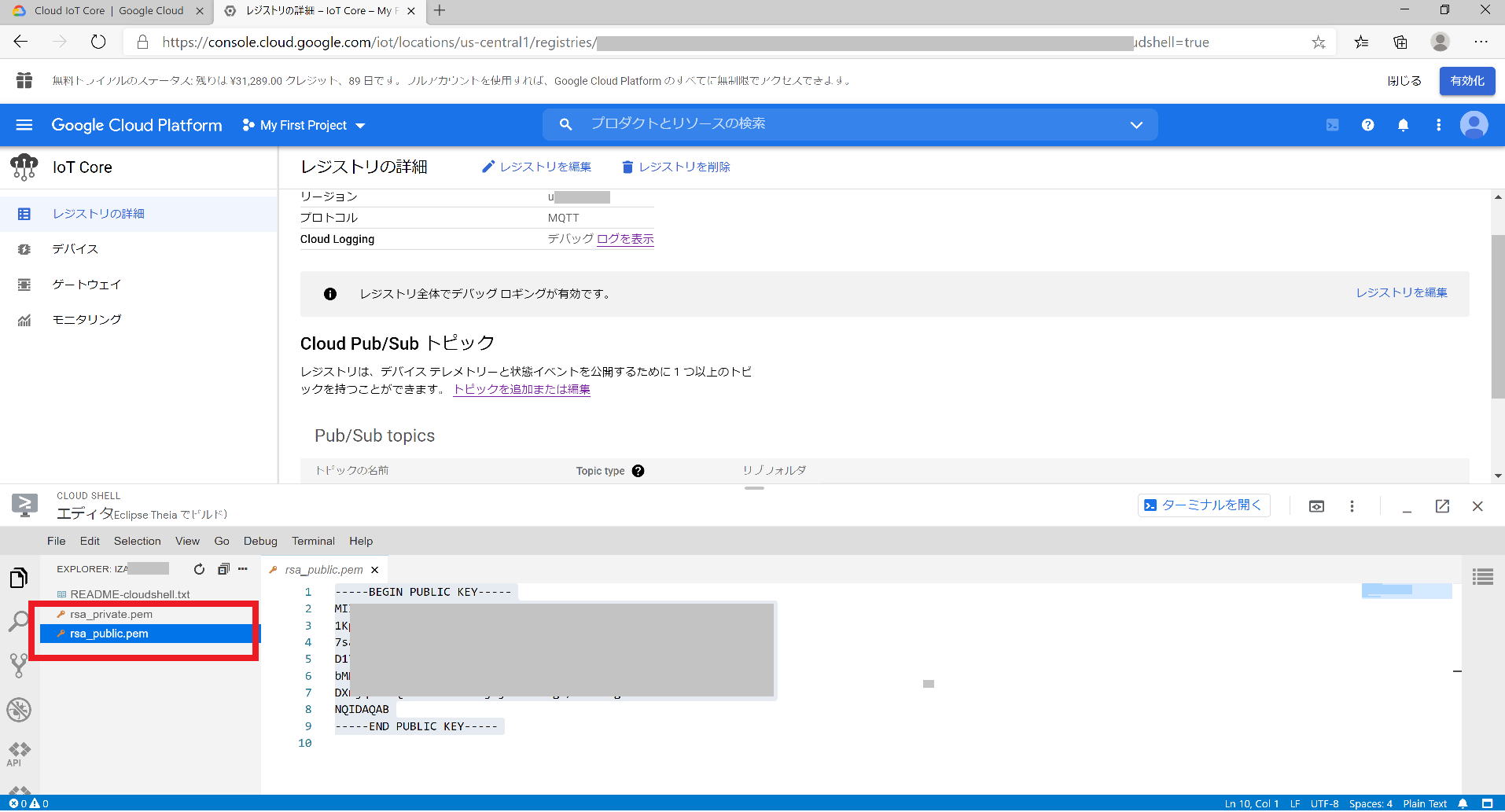Select レジストリの詳細 in IoT Core sidebar

click(x=139, y=214)
